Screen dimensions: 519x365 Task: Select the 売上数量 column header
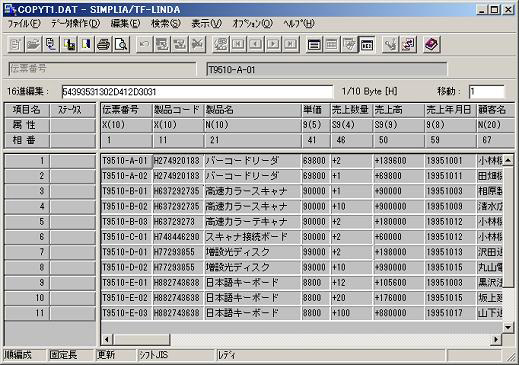pos(352,110)
